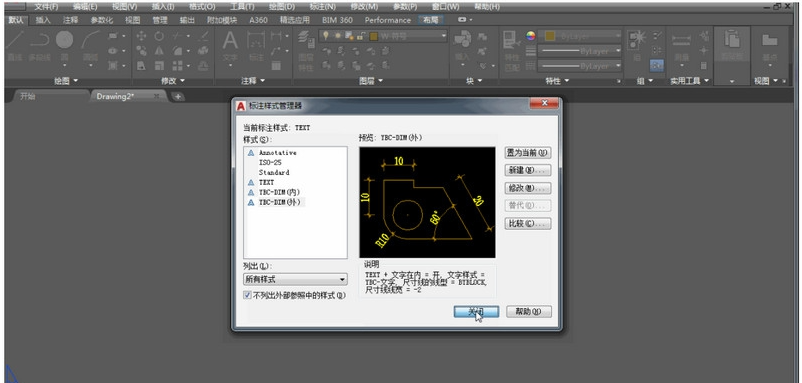Select the 'ISO-25' style in the list
This screenshot has height=383, width=802.
(x=270, y=162)
